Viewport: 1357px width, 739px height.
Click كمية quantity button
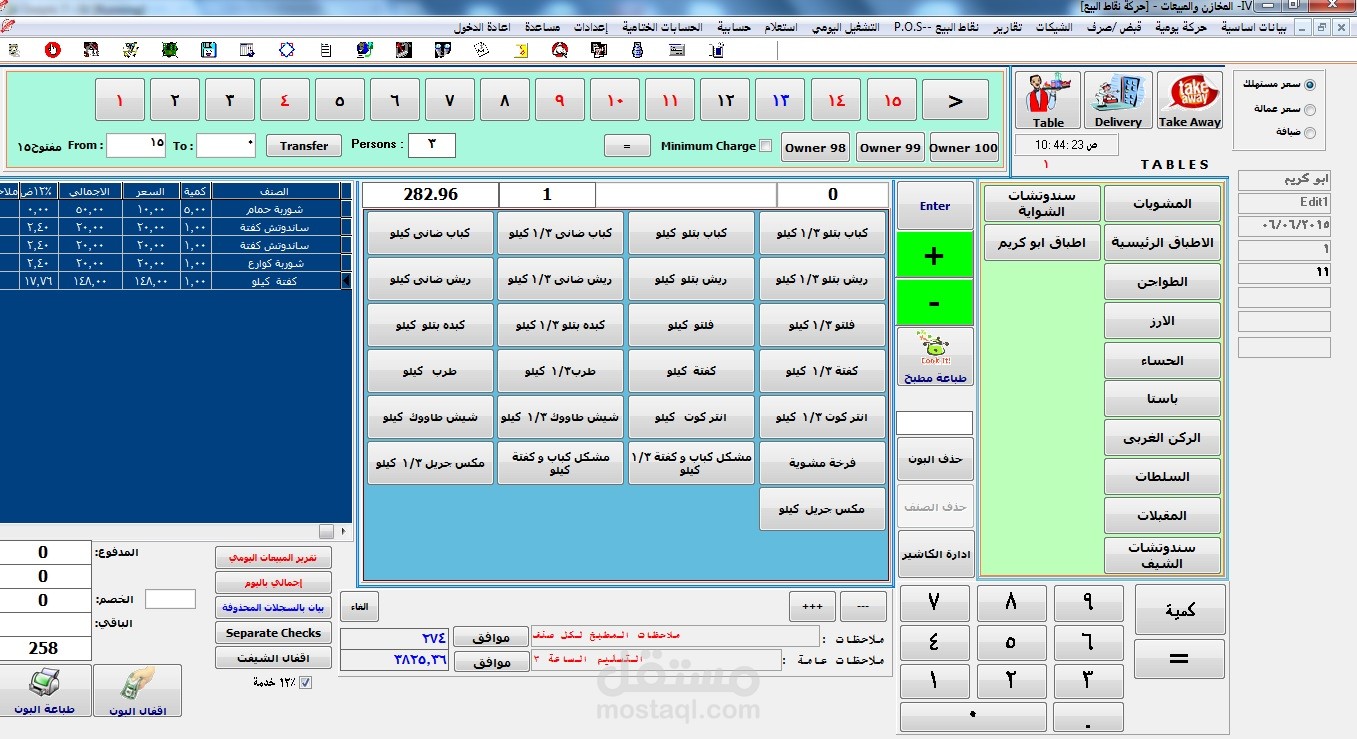click(1180, 610)
